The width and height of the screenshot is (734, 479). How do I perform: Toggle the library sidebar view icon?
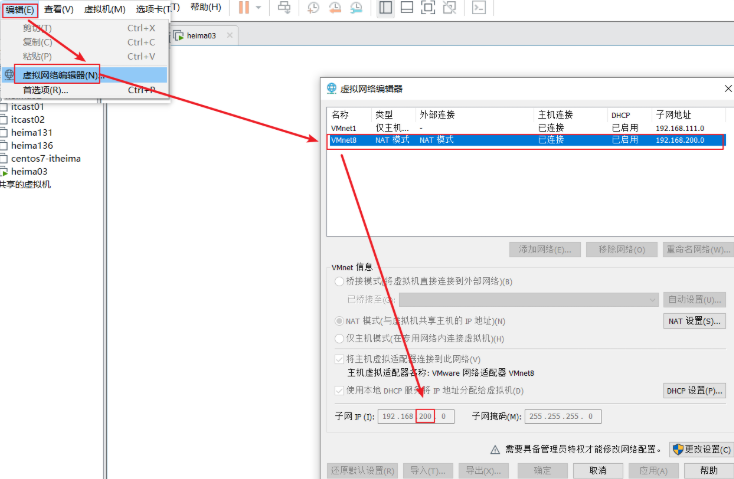(386, 7)
